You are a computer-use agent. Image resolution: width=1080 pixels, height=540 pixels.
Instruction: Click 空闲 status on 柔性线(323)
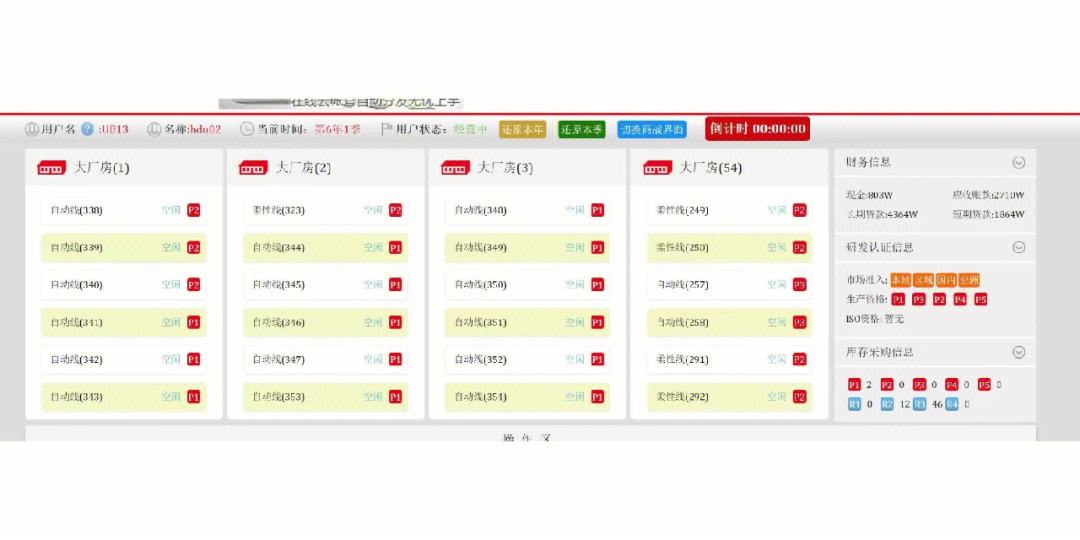pos(373,210)
